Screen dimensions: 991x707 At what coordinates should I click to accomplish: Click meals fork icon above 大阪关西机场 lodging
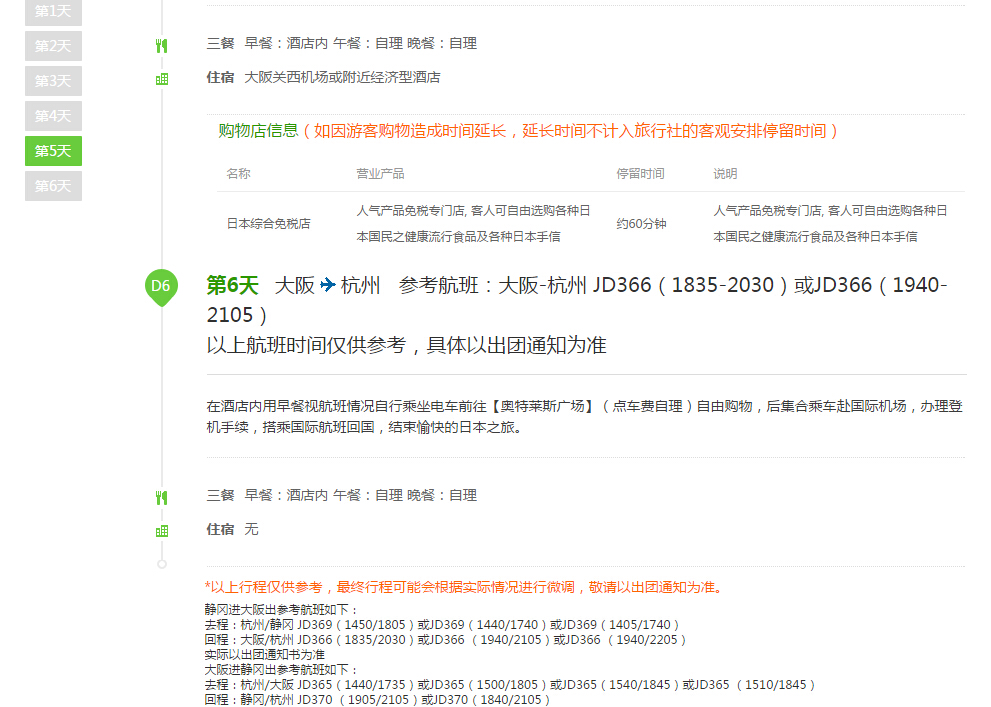[x=162, y=45]
